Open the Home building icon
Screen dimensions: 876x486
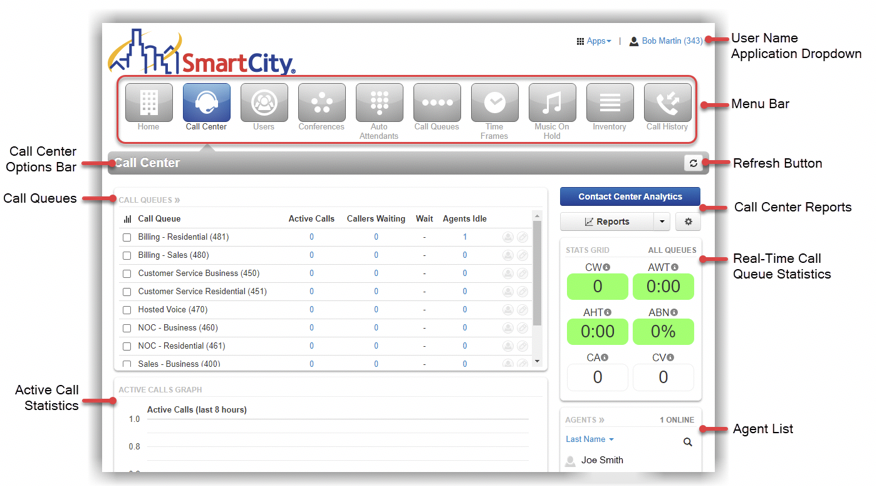coord(149,103)
